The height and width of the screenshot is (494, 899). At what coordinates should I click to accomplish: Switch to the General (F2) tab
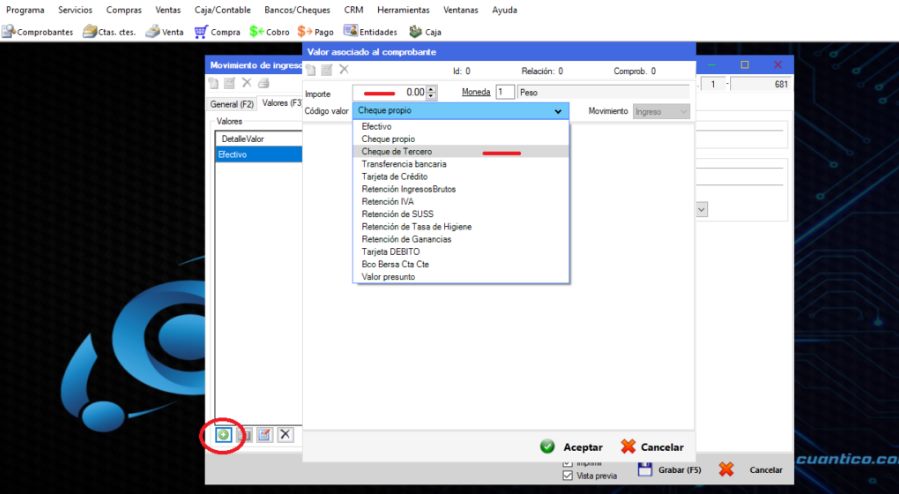(232, 104)
